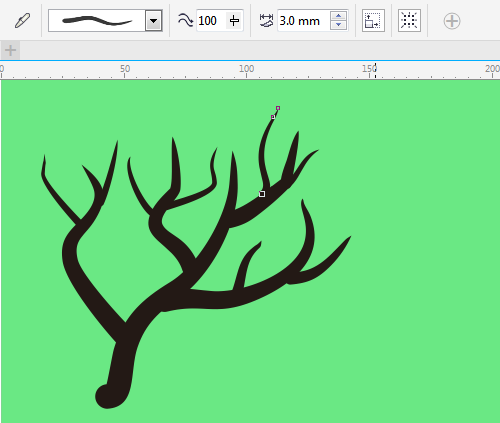
Task: Click ruler mark labeled 50
Action: pos(125,69)
